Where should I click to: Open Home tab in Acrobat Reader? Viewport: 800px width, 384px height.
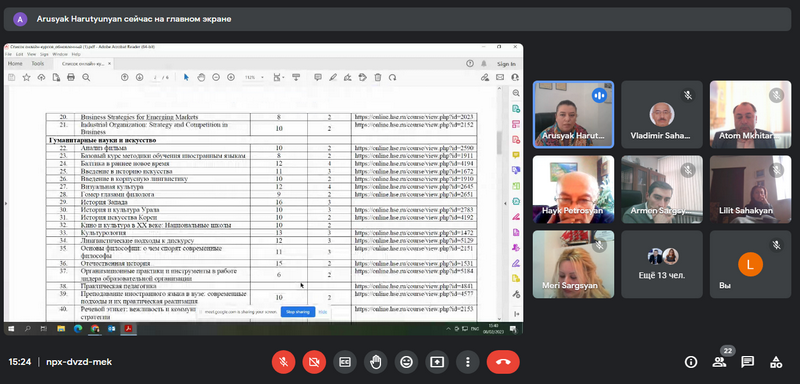point(15,64)
